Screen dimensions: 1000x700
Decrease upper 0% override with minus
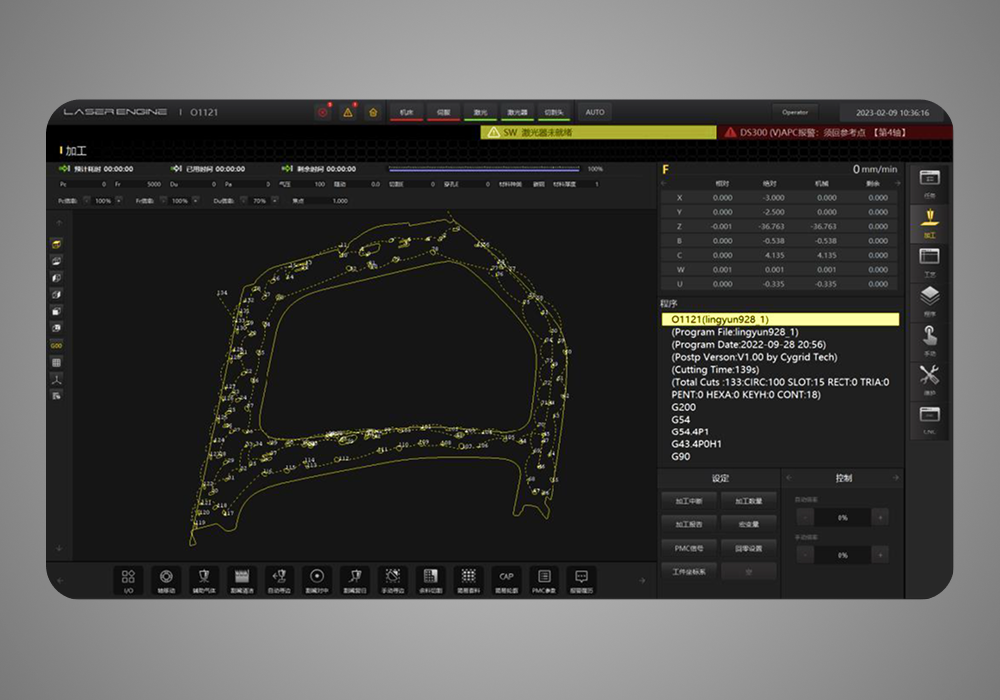805,517
